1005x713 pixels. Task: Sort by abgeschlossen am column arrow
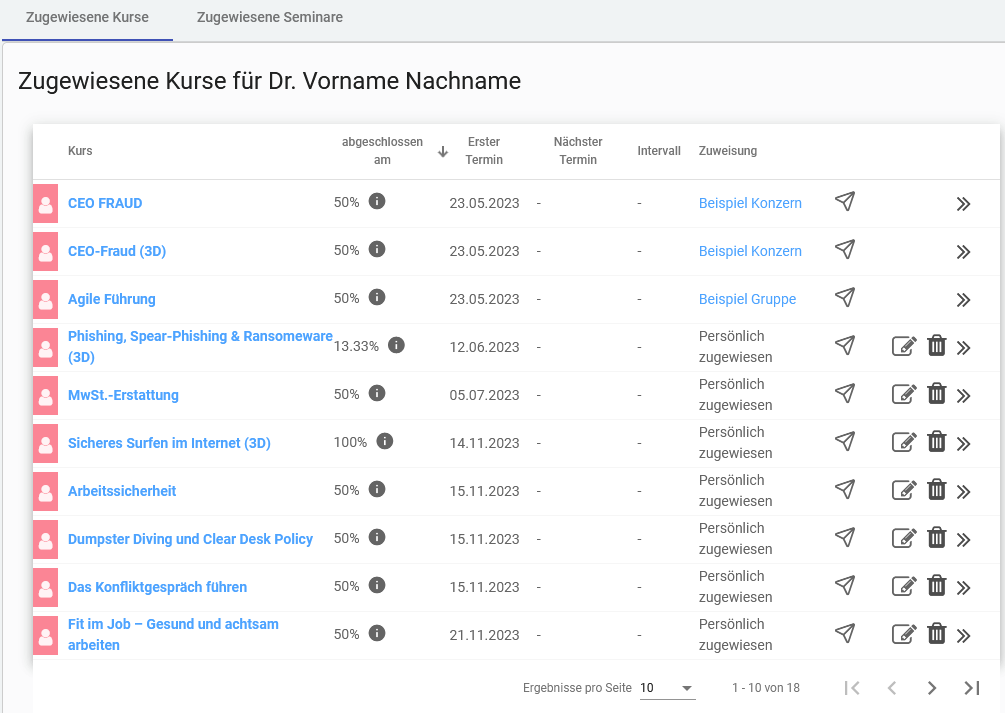pos(443,152)
